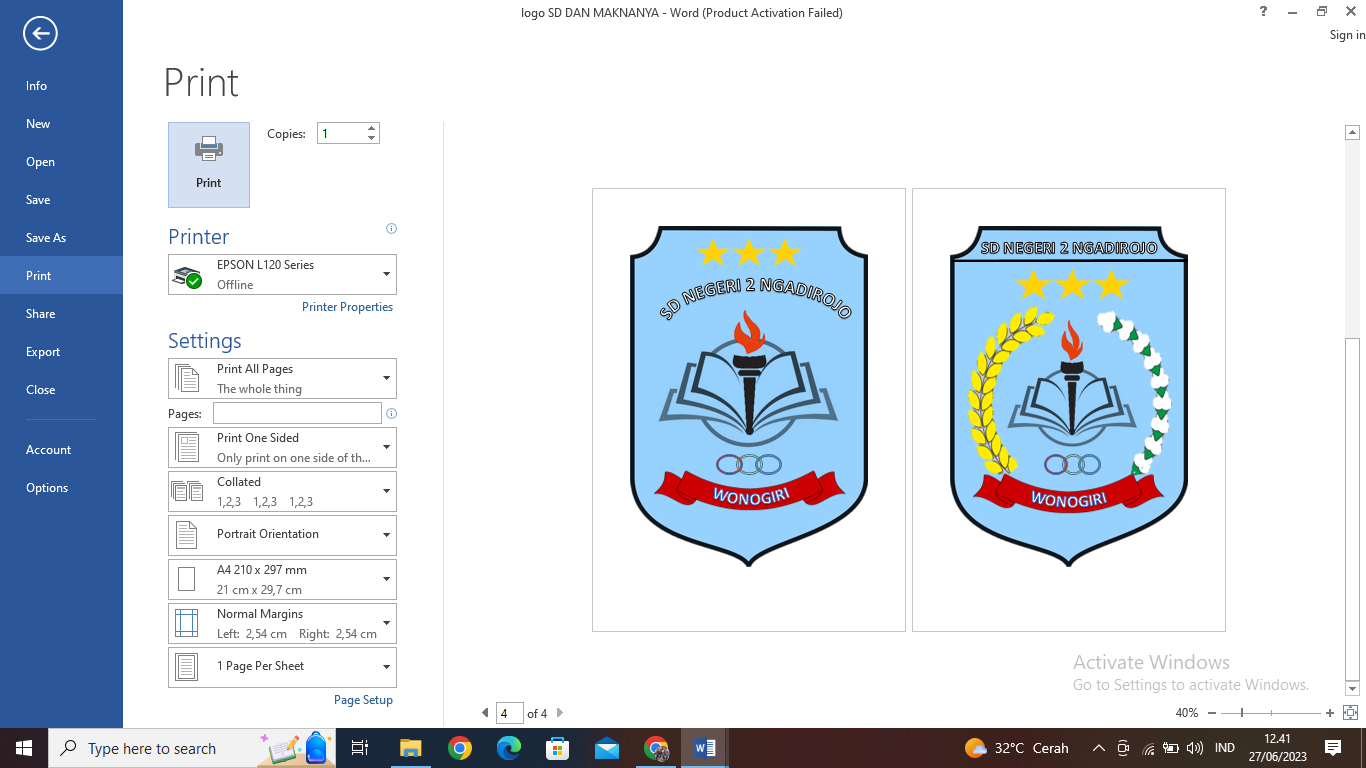The image size is (1366, 768).
Task: Select Account in the Backstage menu
Action: [x=61, y=450]
